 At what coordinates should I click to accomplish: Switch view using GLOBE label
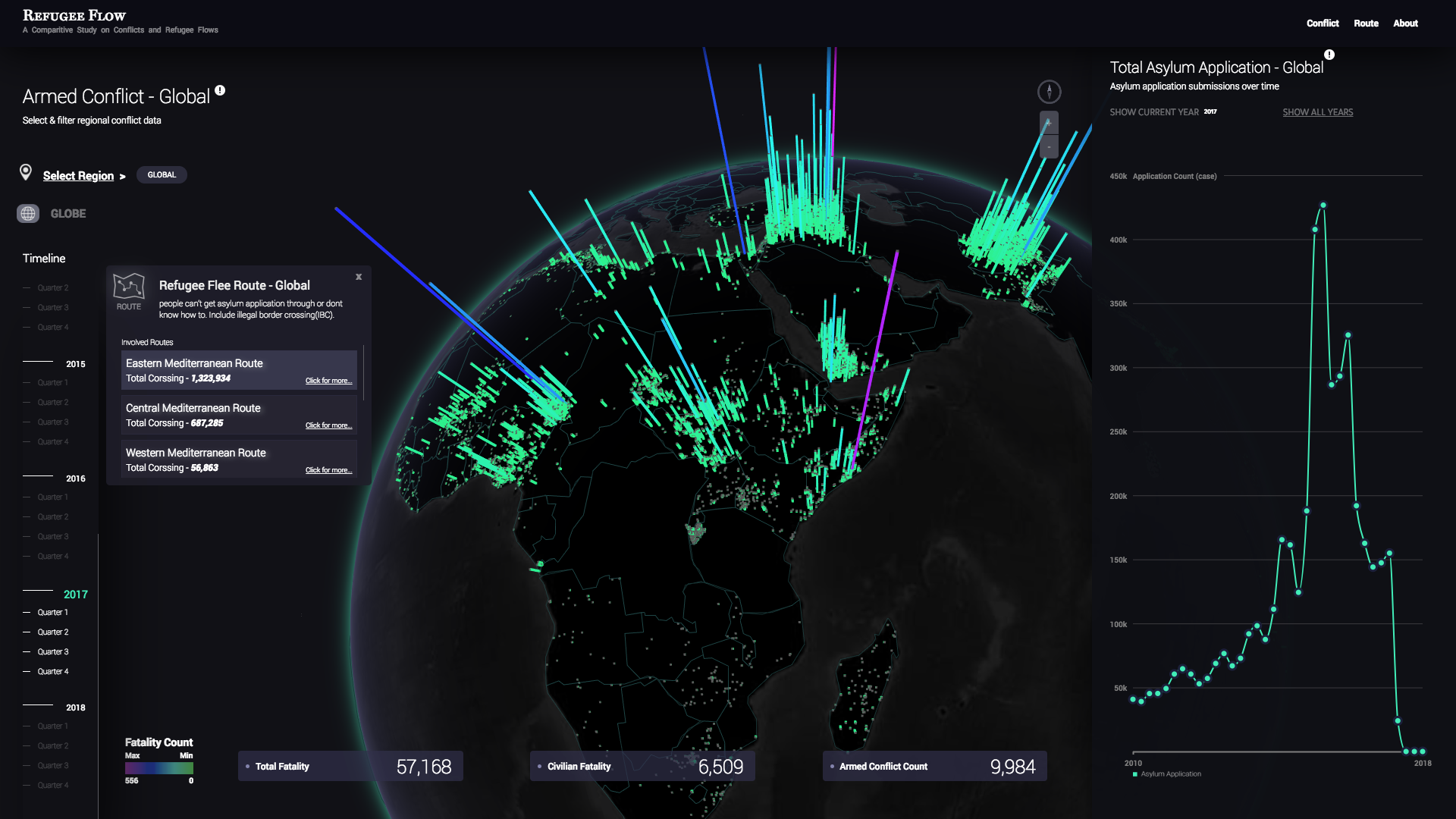pyautogui.click(x=68, y=214)
